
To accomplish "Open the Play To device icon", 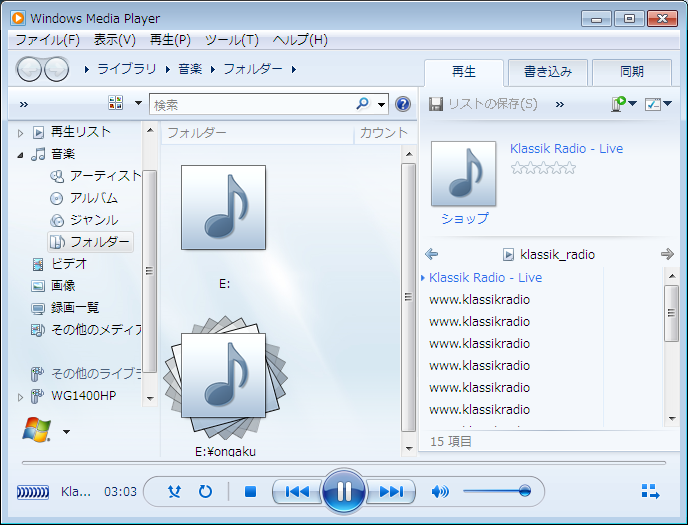I will click(619, 104).
